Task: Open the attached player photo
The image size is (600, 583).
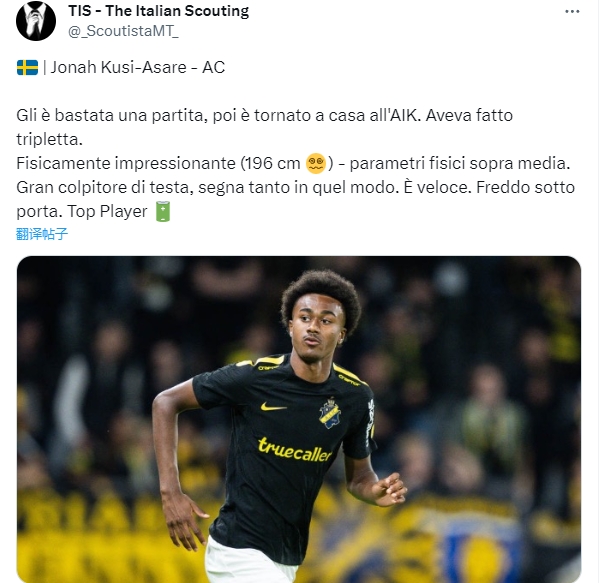Action: (x=299, y=419)
